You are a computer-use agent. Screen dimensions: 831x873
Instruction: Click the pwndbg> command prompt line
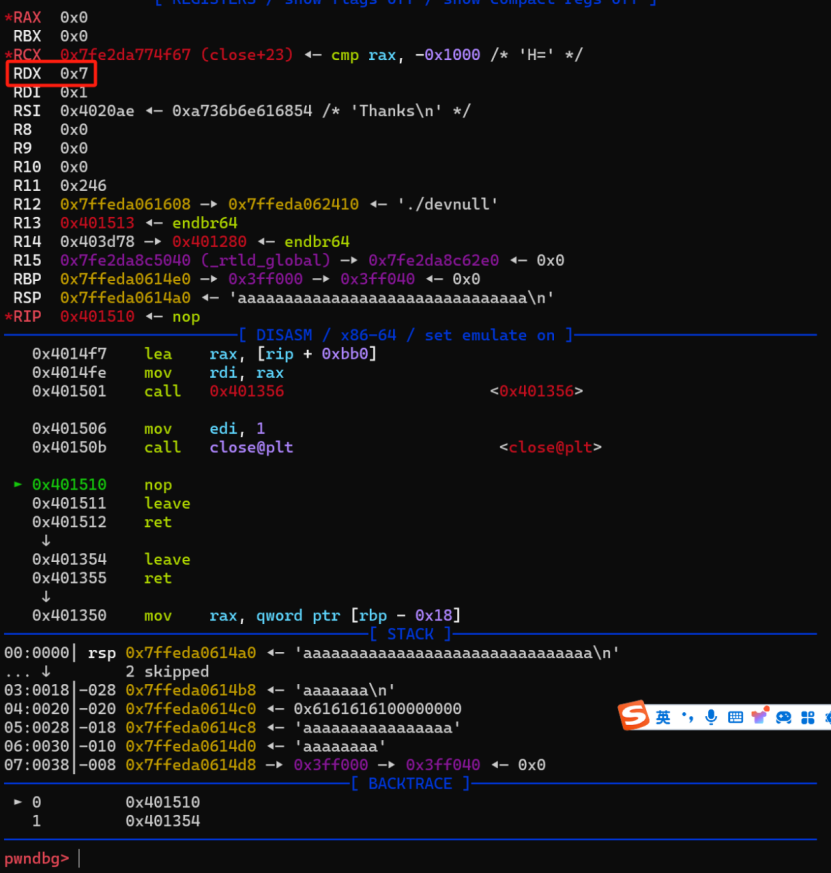[40, 858]
